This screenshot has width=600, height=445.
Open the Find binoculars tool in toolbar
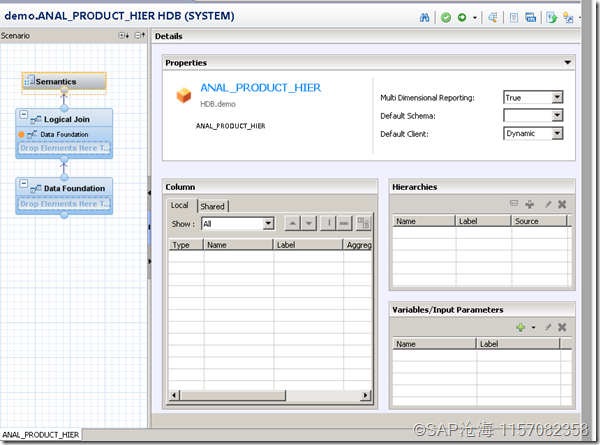(424, 18)
